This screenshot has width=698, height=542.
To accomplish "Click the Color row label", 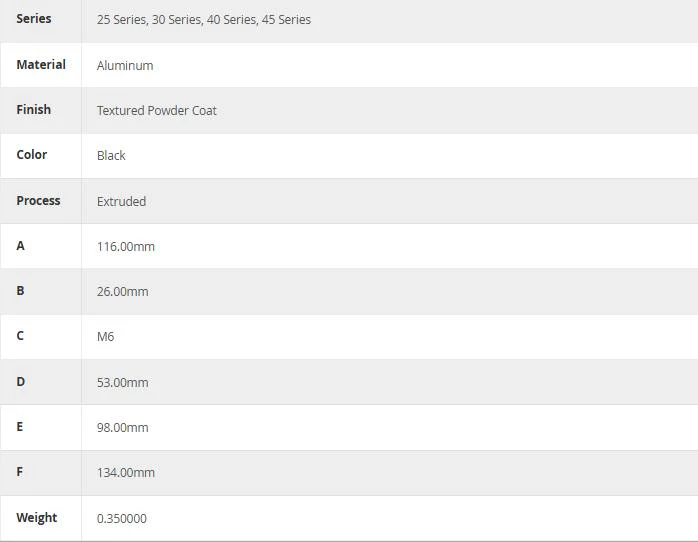I will click(32, 154).
